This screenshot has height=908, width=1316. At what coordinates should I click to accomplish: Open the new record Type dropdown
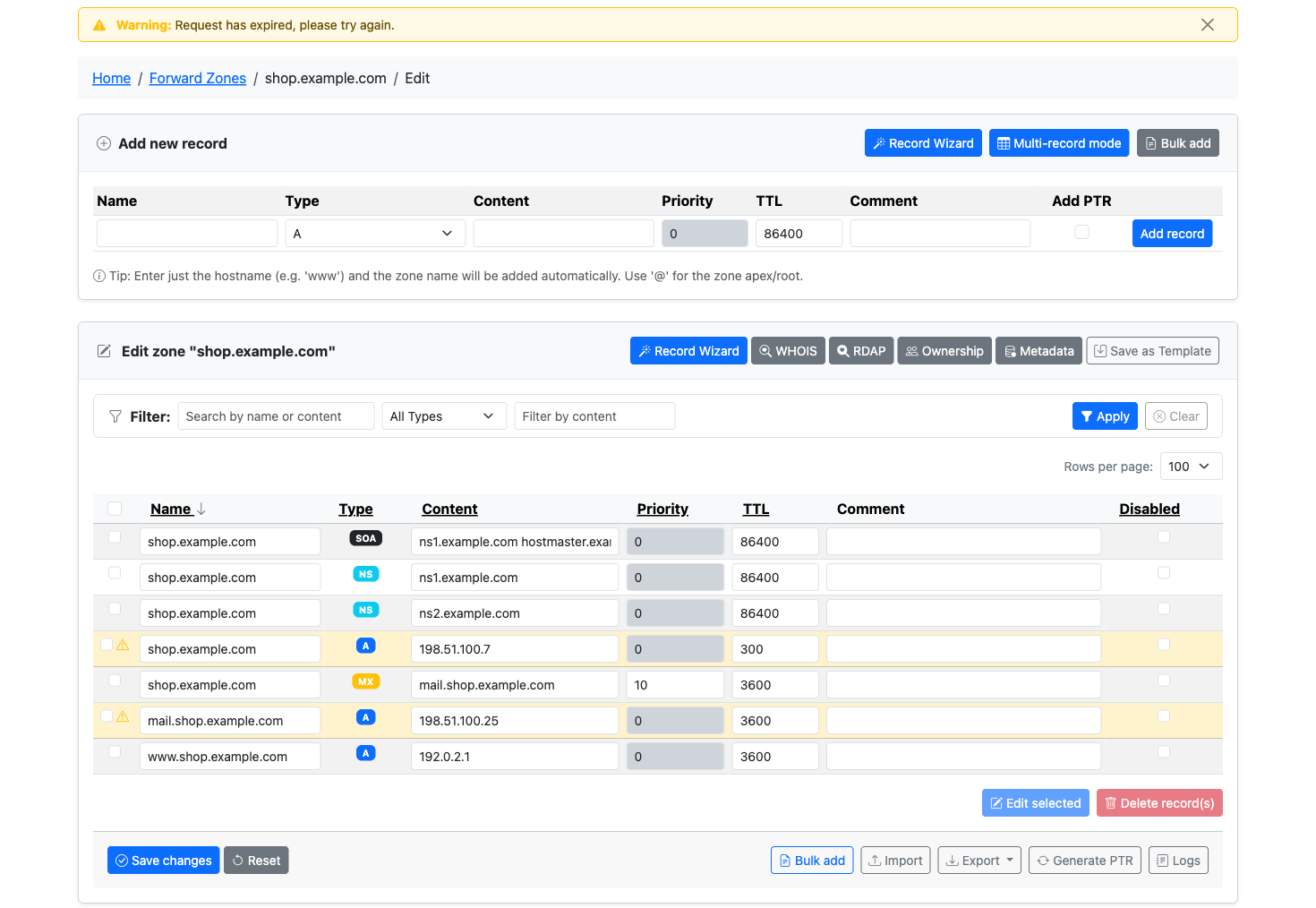tap(375, 234)
